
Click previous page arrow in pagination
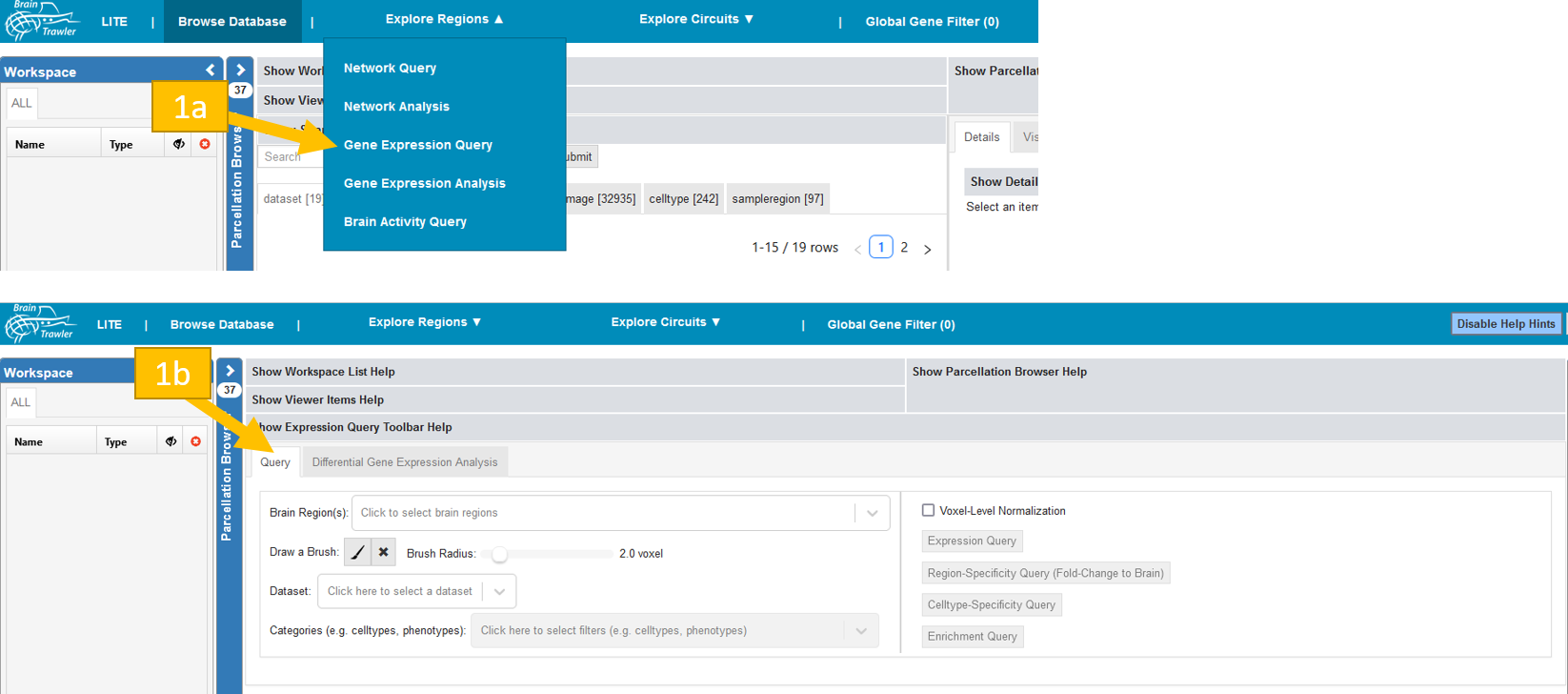pos(857,249)
